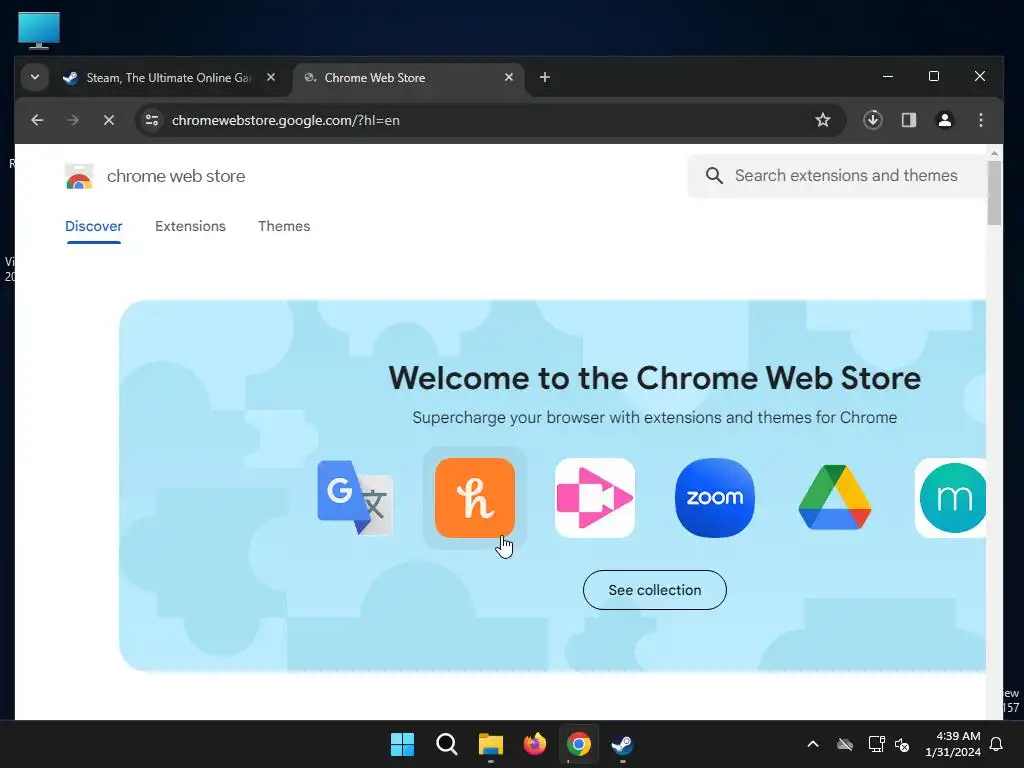Click the Chrome taskbar icon

click(579, 744)
